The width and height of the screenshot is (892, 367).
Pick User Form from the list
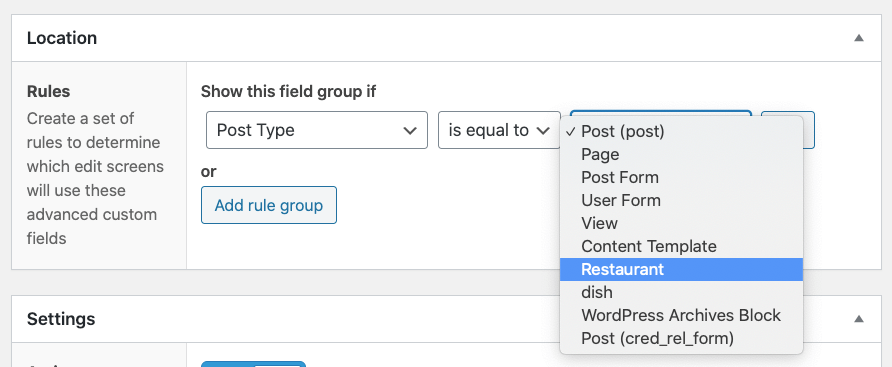click(682, 200)
